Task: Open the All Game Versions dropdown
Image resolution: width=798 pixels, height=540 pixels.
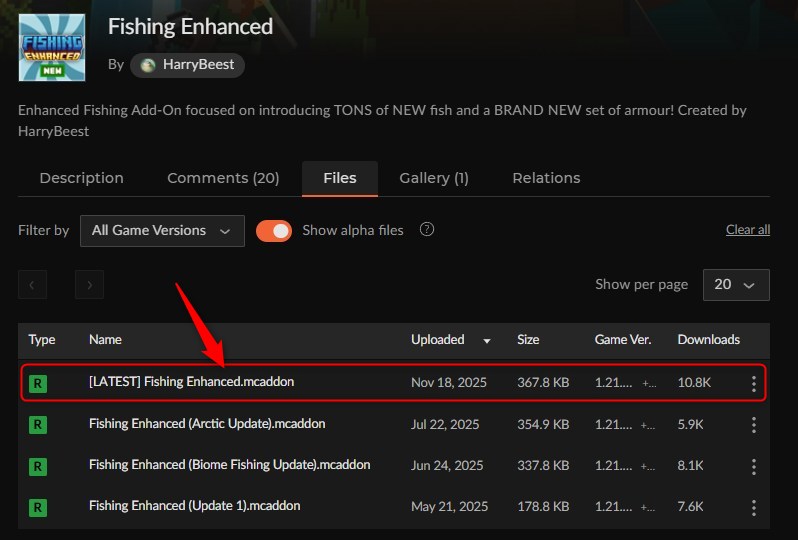Action: [x=162, y=231]
